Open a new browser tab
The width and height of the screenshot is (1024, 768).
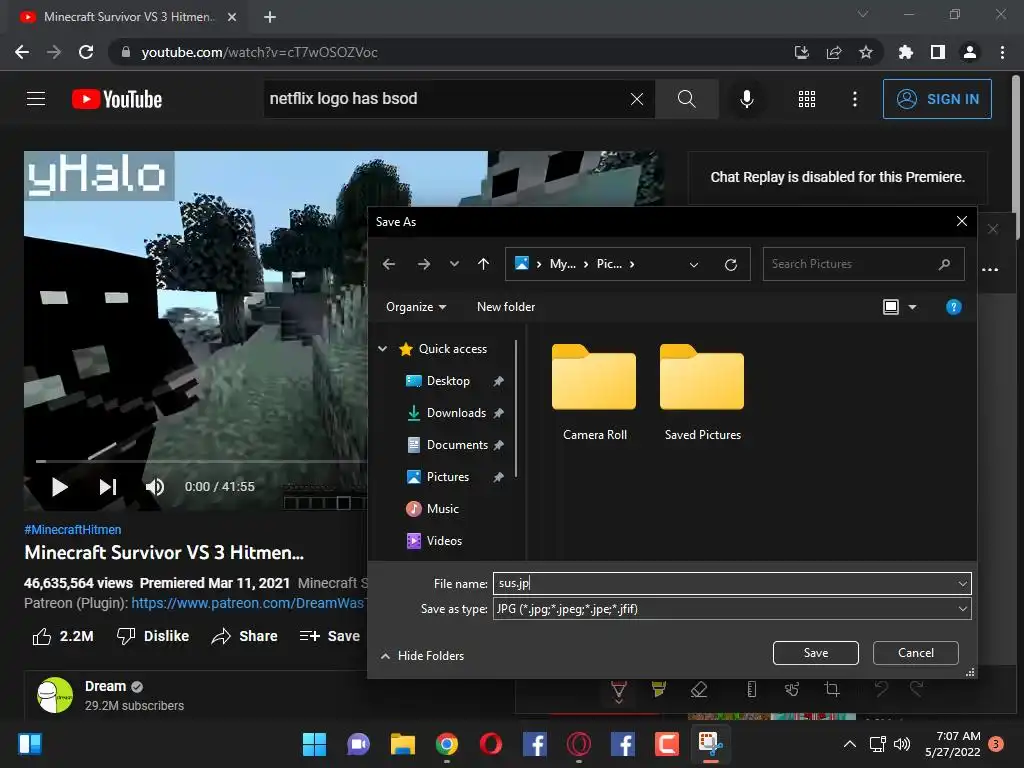(x=270, y=17)
